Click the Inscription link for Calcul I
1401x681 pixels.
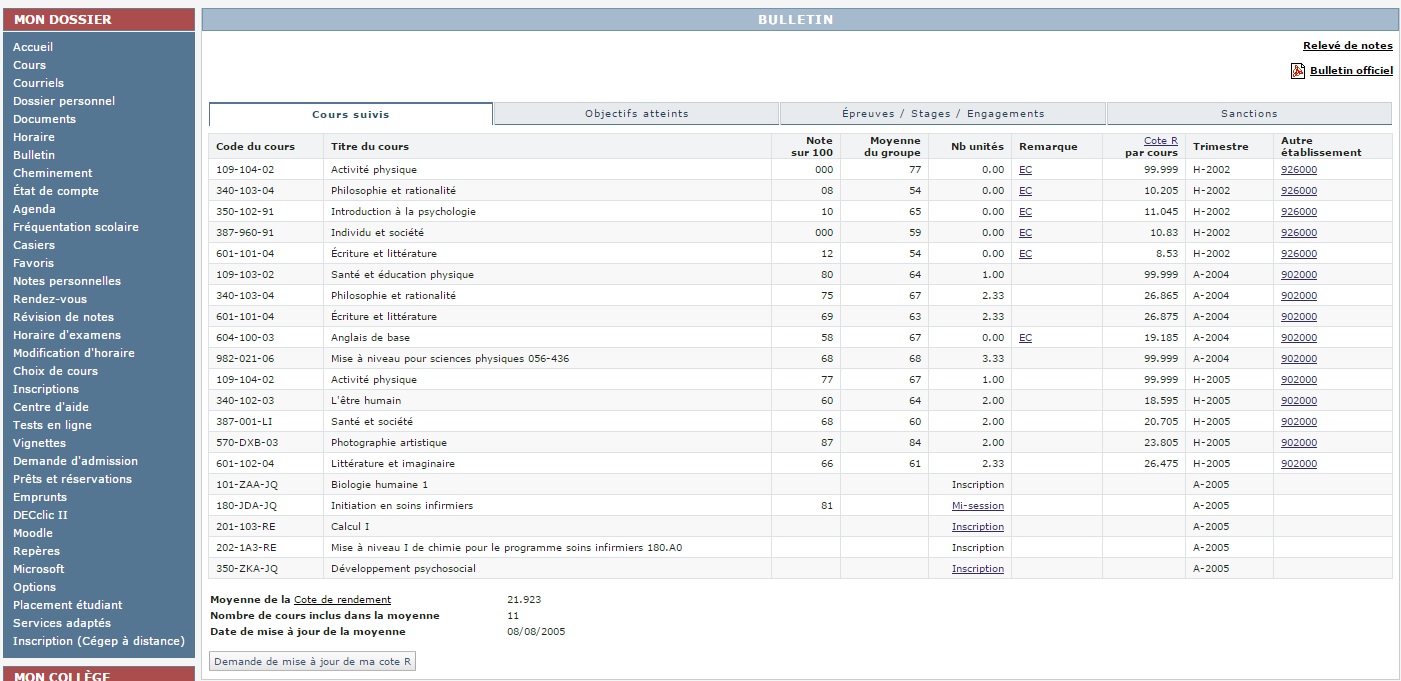pyautogui.click(x=977, y=527)
